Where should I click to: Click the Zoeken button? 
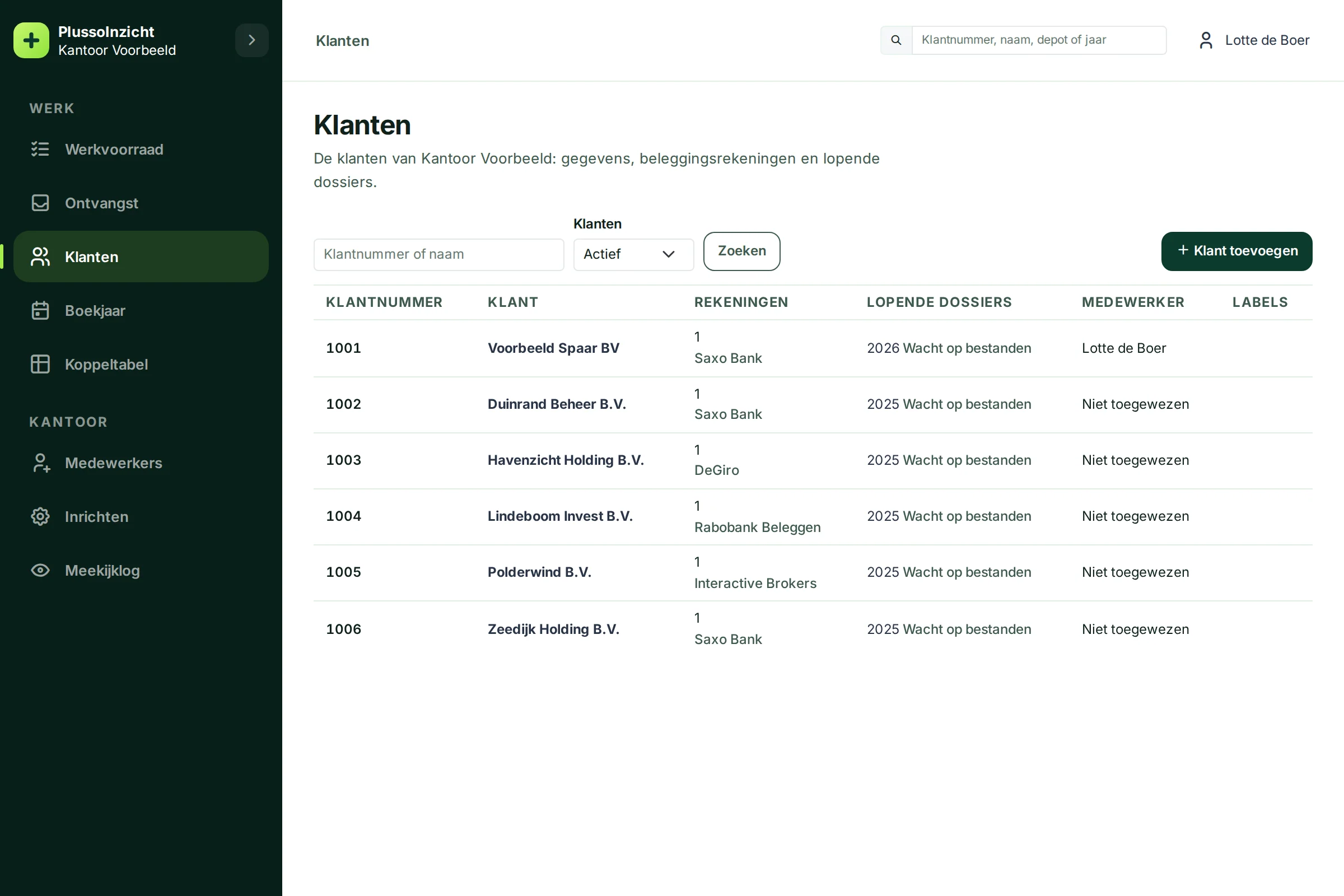741,251
